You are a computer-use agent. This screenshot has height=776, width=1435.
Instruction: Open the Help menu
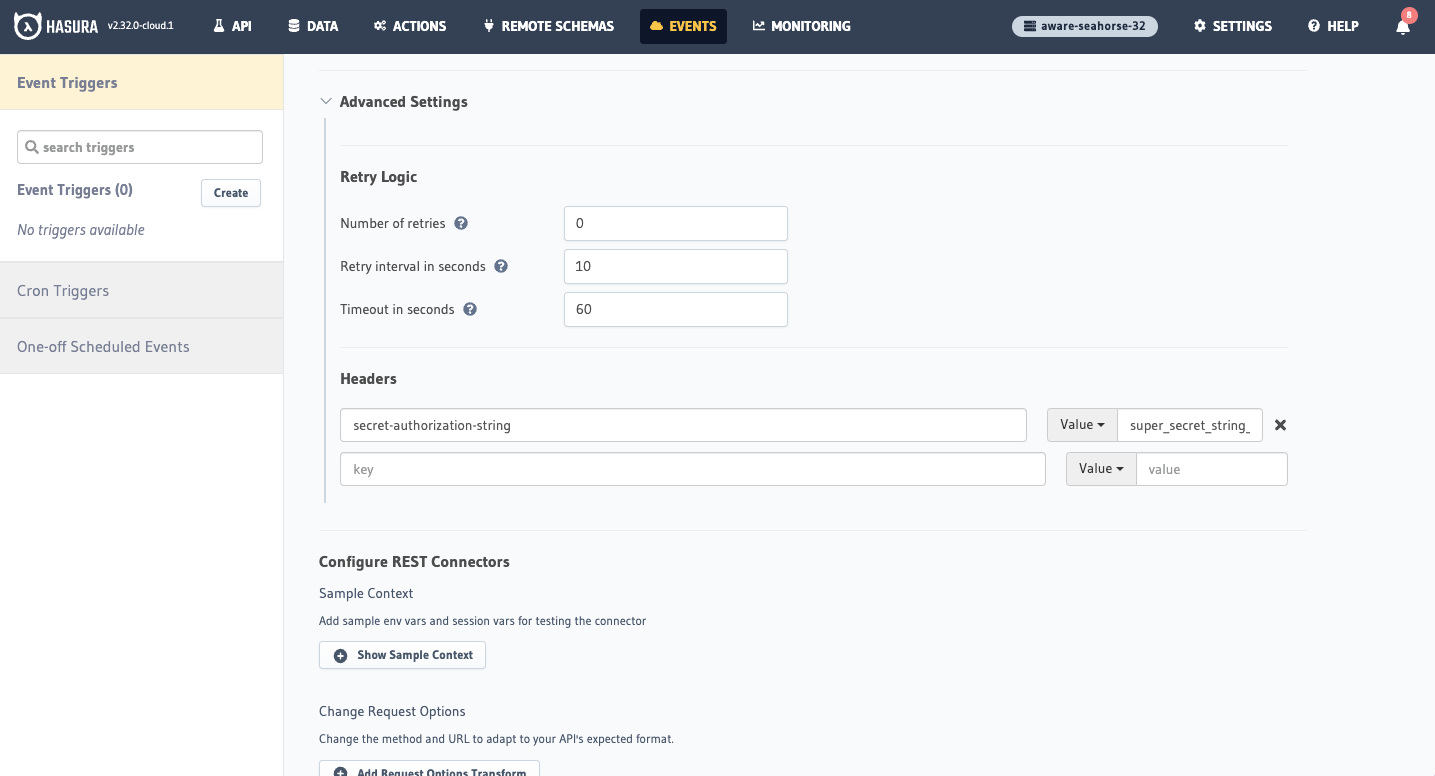pos(1332,26)
